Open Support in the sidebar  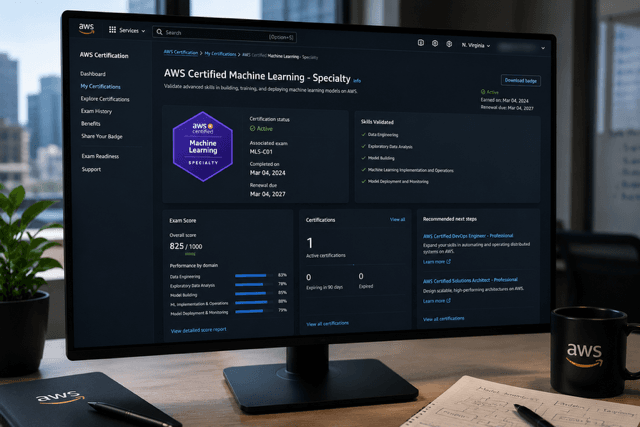91,169
